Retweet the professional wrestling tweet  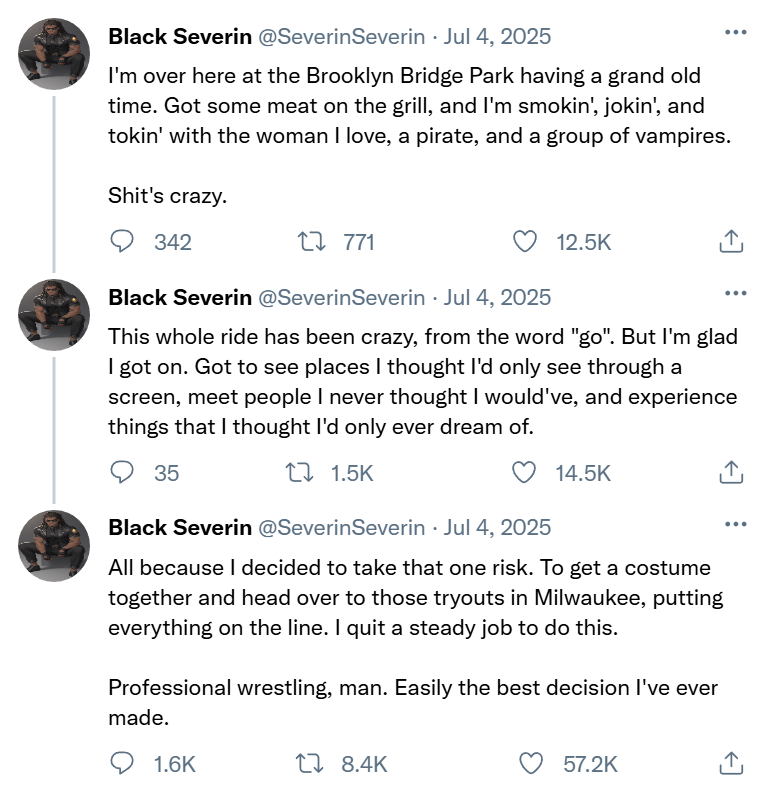312,763
